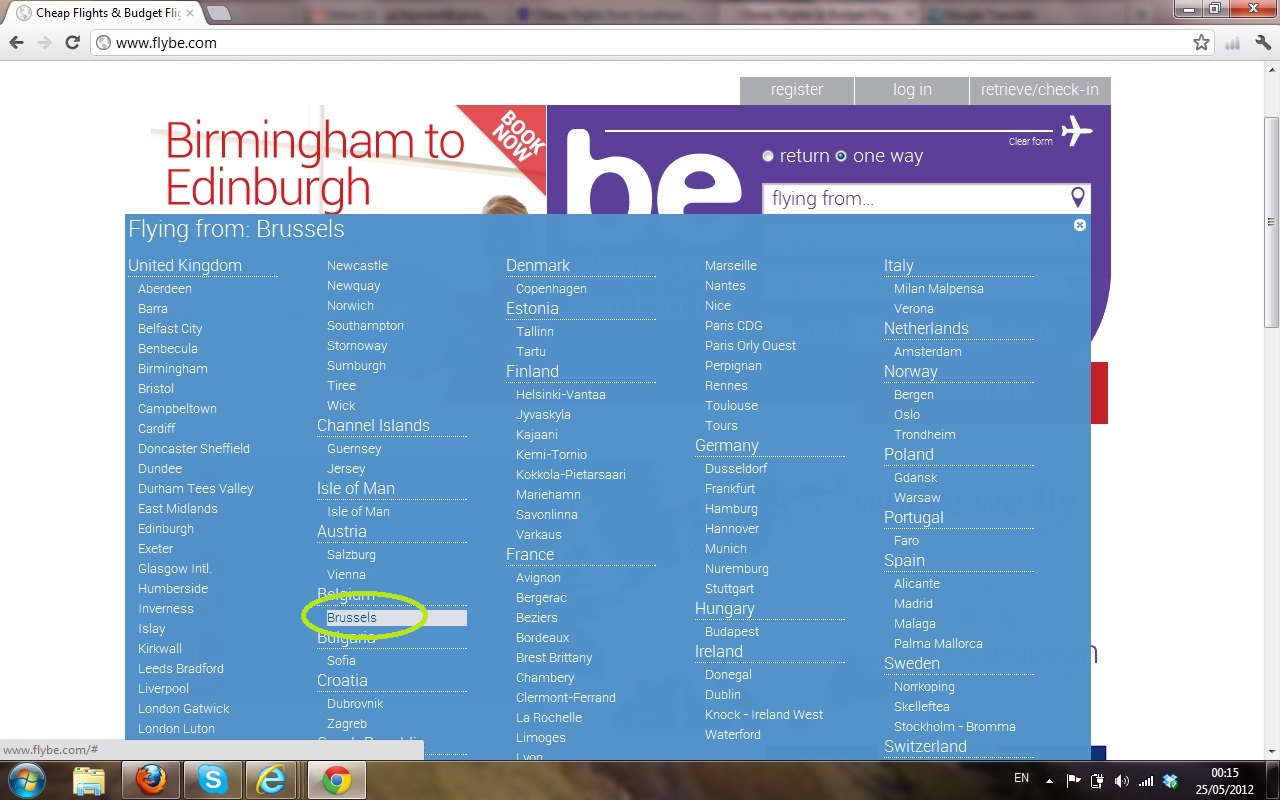The width and height of the screenshot is (1280, 800).
Task: Choose Amsterdam from the Netherlands list
Action: tap(927, 352)
